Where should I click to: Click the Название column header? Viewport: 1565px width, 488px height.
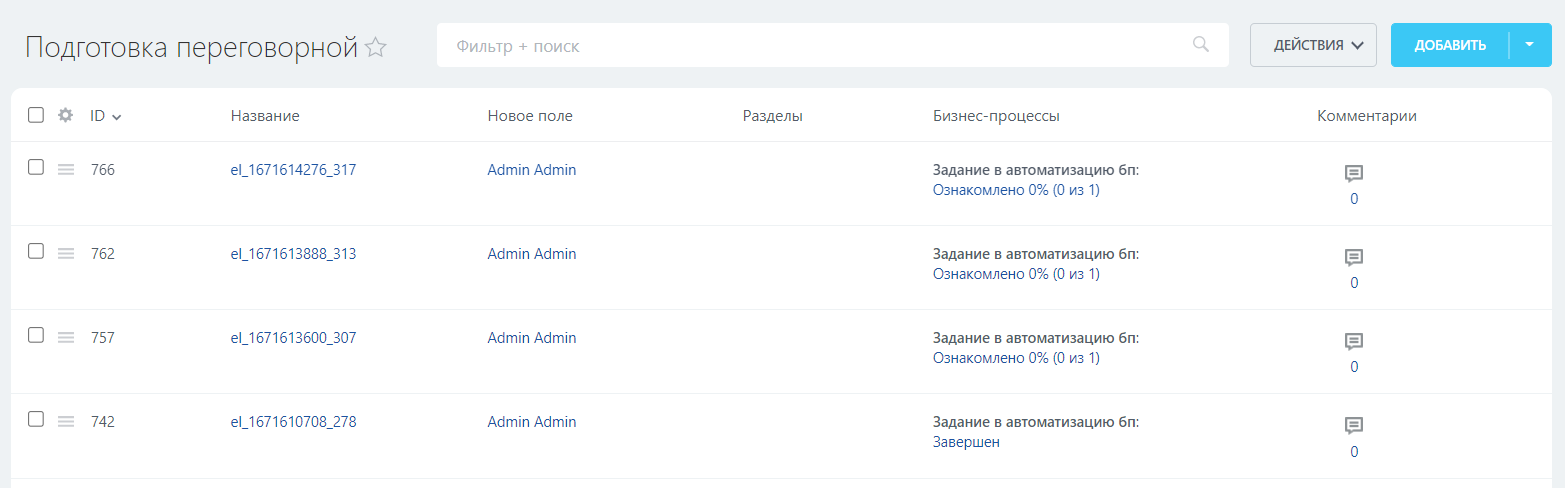pyautogui.click(x=265, y=116)
